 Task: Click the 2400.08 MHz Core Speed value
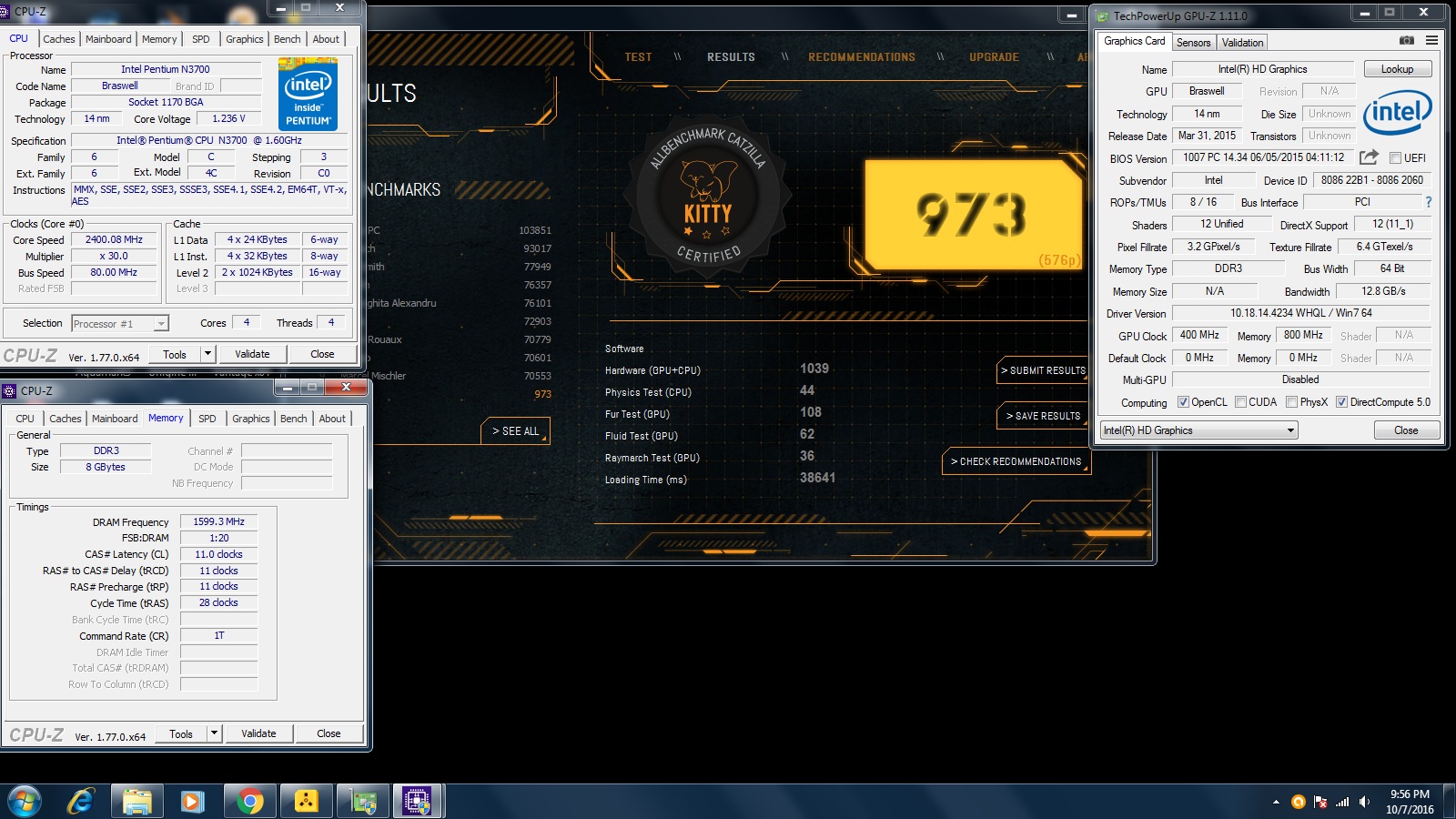point(114,240)
